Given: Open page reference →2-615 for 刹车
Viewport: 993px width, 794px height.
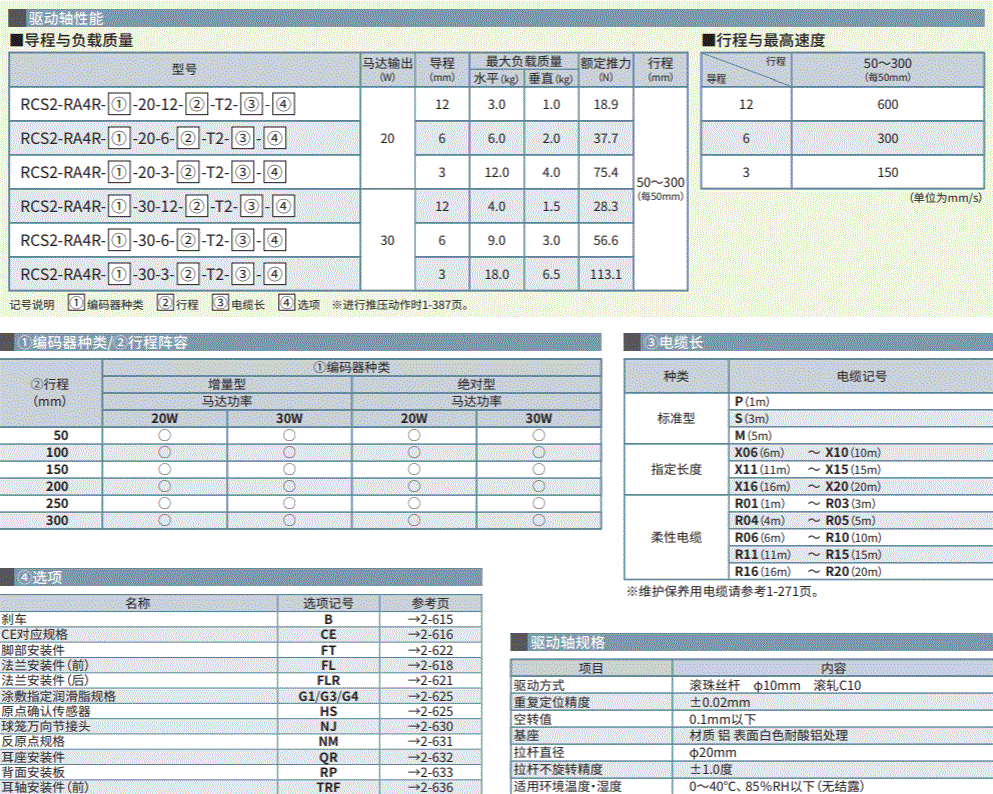Looking at the screenshot, I should pyautogui.click(x=431, y=619).
